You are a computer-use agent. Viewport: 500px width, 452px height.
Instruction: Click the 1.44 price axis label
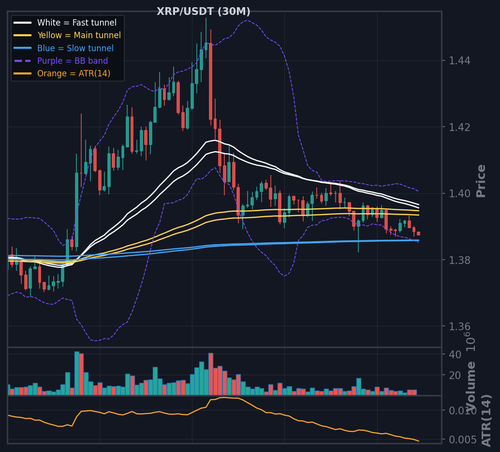click(x=460, y=61)
